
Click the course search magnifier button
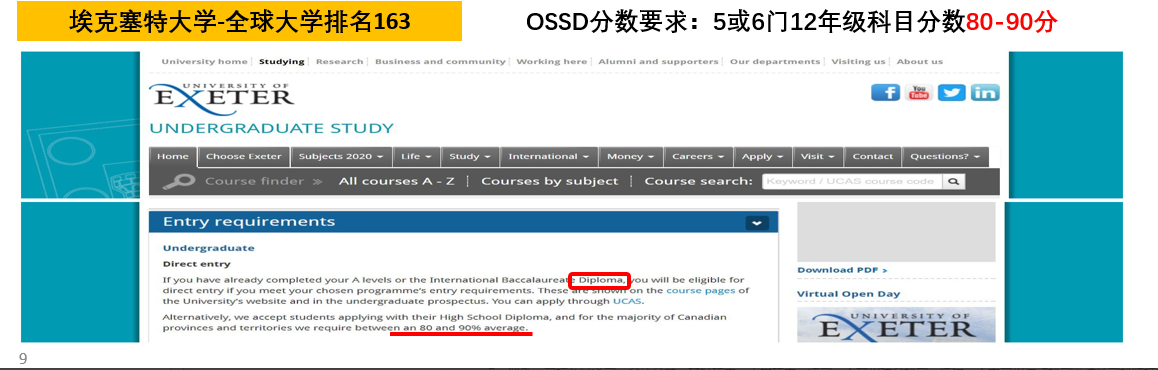(954, 182)
